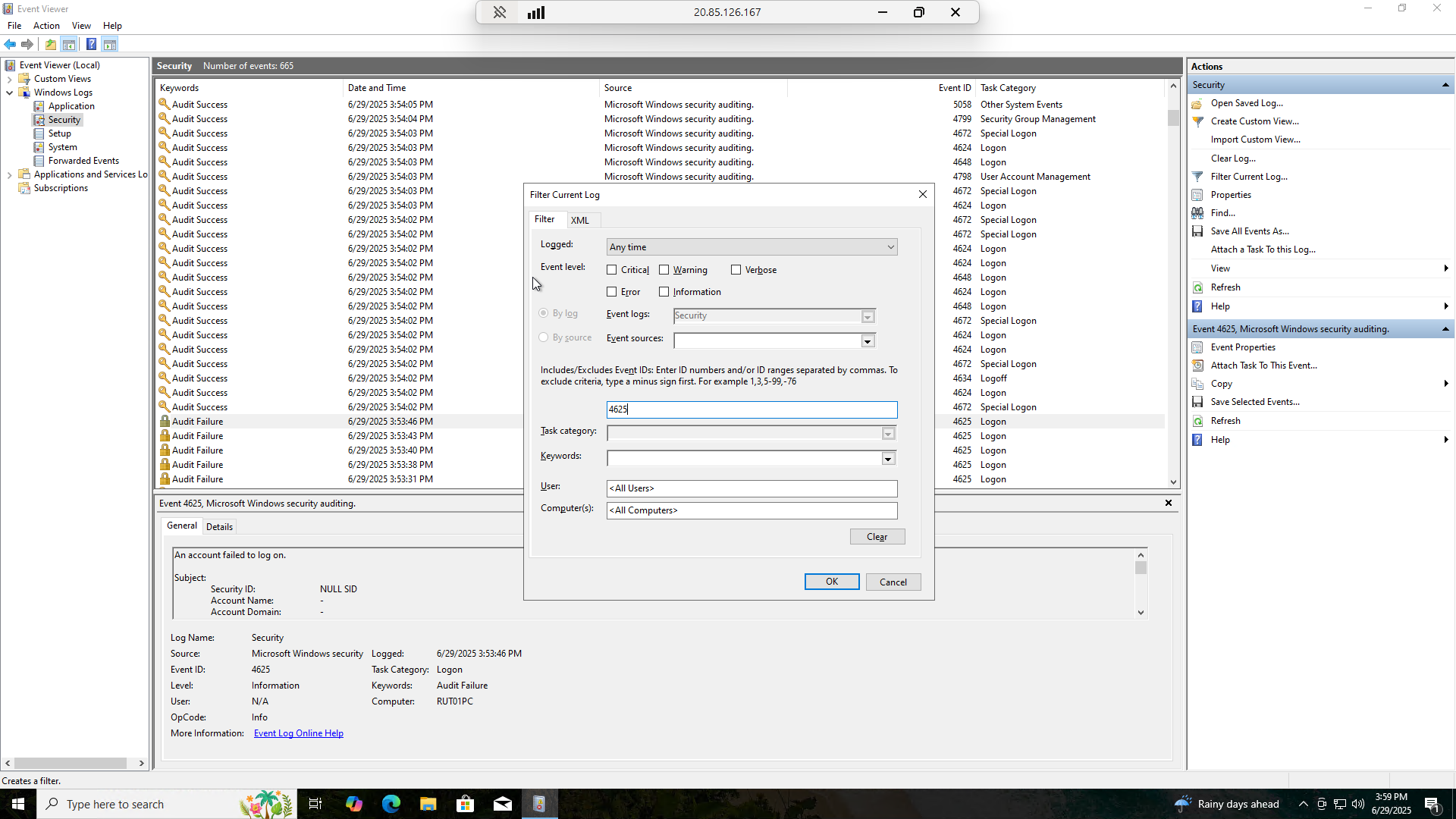
Task: Switch to the XML tab in filter dialog
Action: [580, 221]
